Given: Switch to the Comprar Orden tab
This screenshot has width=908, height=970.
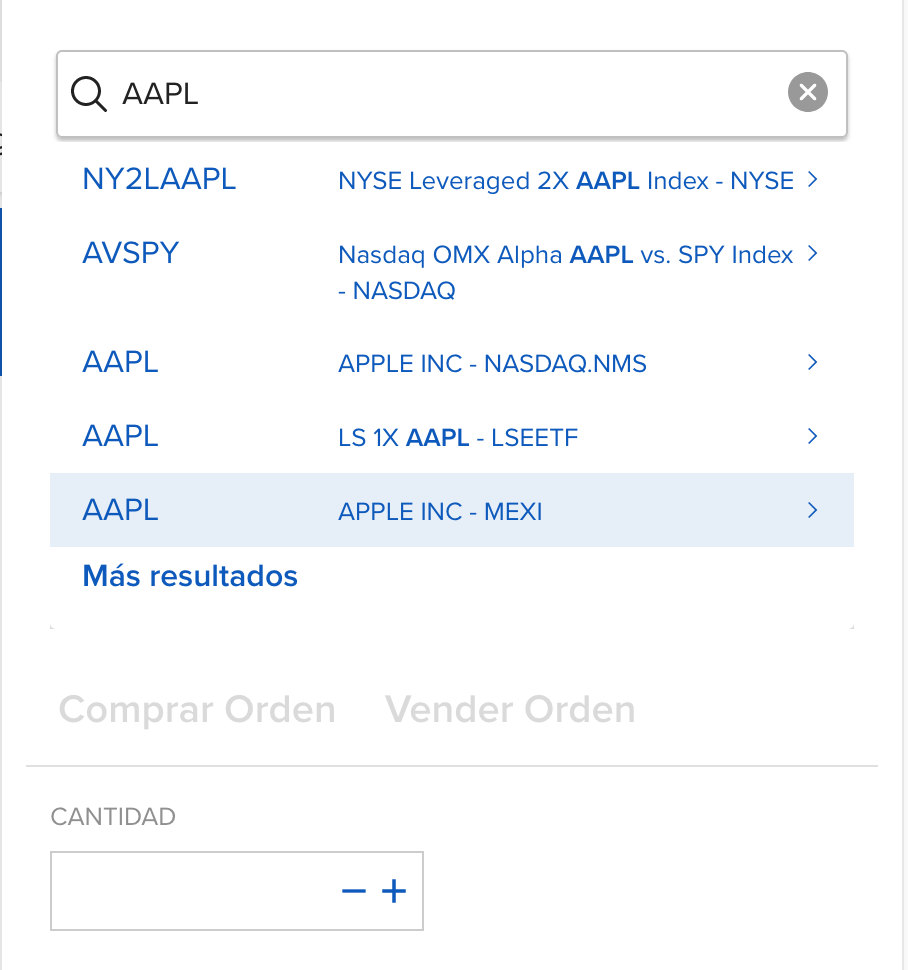Looking at the screenshot, I should (197, 710).
